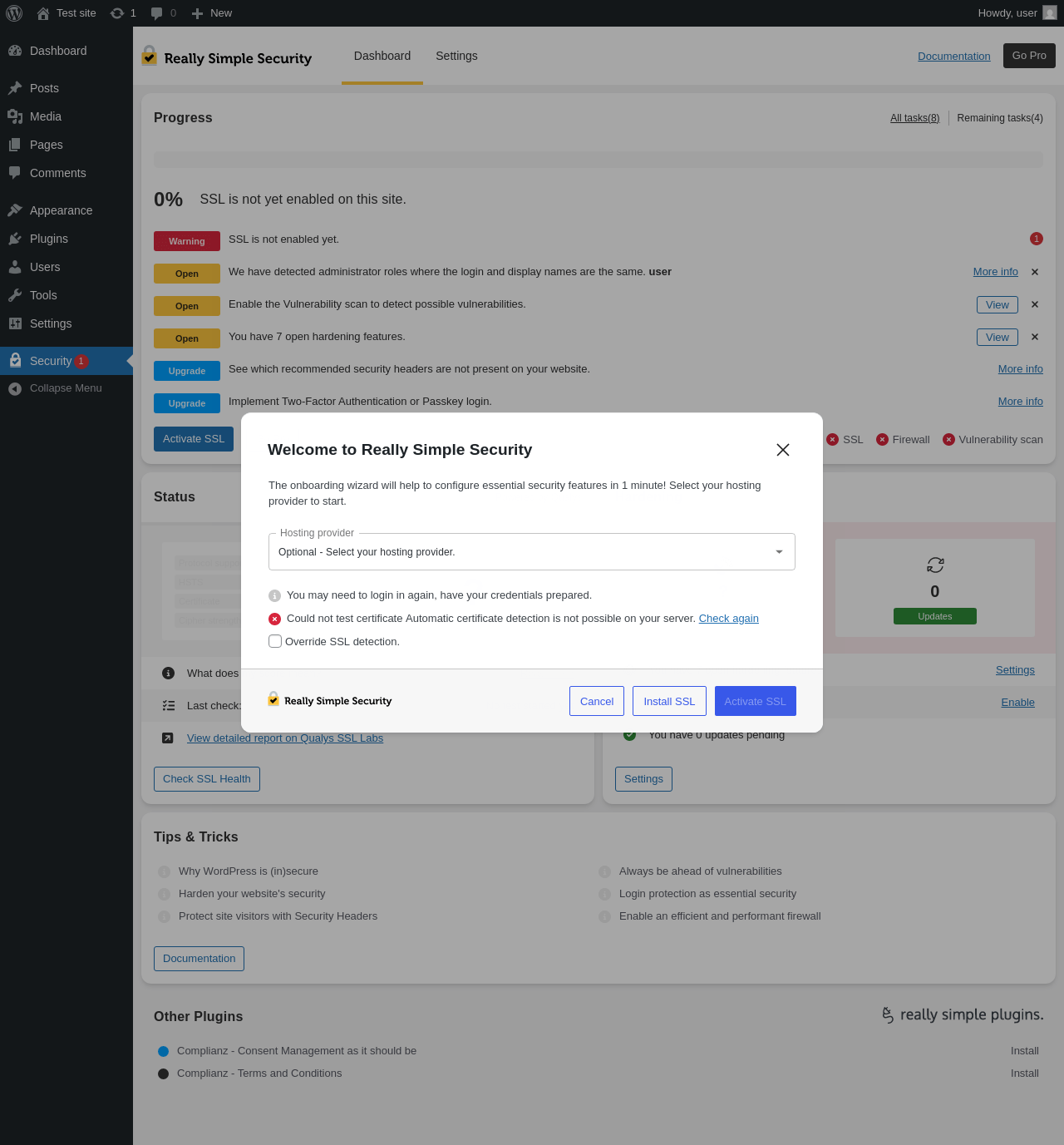Install Complianz - Terms and Conditions plugin
The image size is (1064, 1145).
click(1025, 1073)
